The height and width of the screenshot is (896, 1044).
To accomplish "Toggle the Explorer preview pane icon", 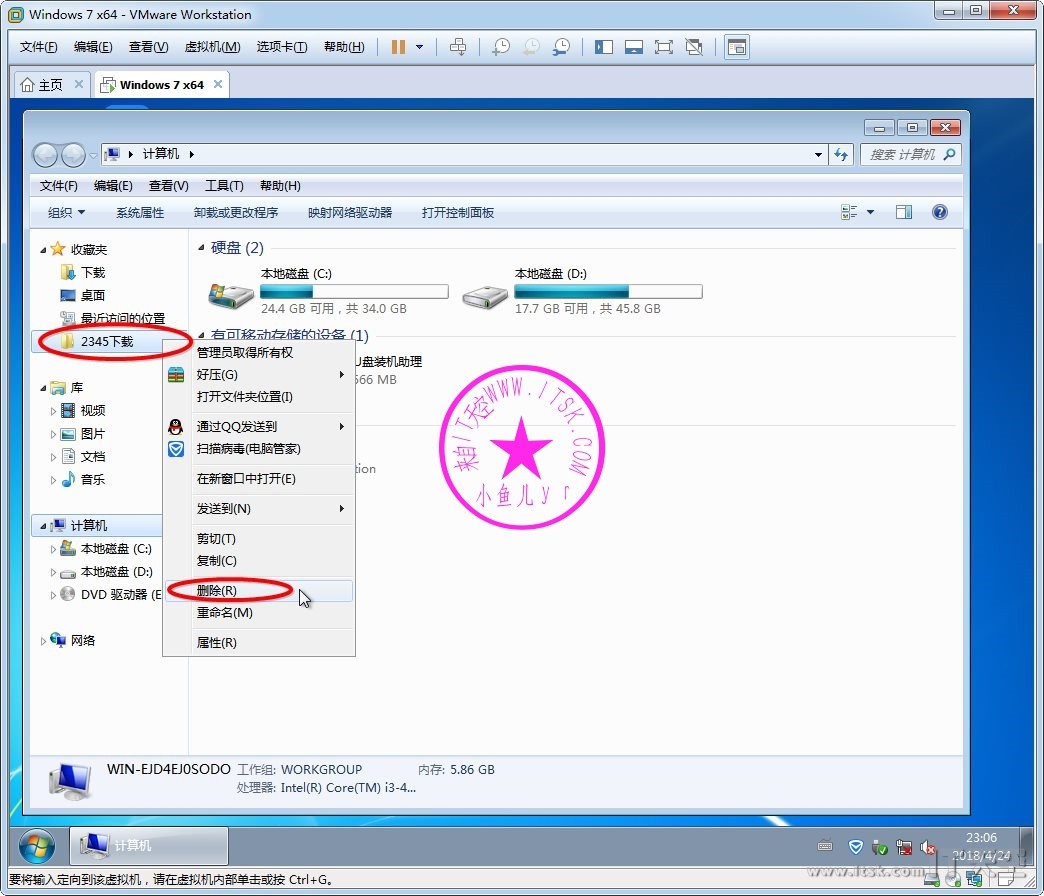I will [x=904, y=212].
